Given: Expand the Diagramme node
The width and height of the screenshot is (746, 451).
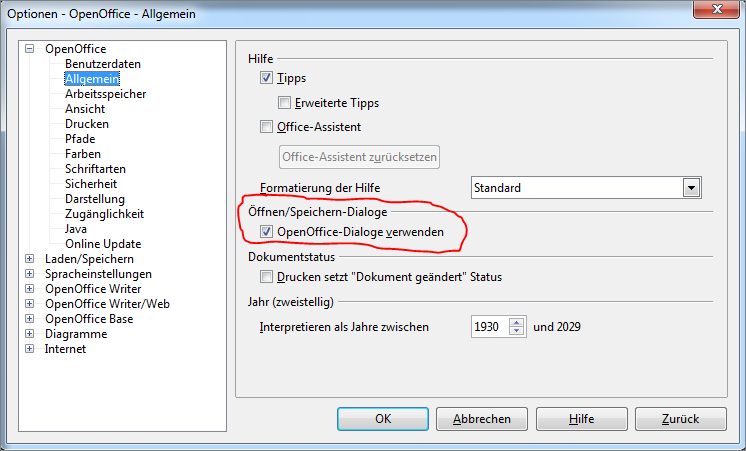Looking at the screenshot, I should 29,333.
